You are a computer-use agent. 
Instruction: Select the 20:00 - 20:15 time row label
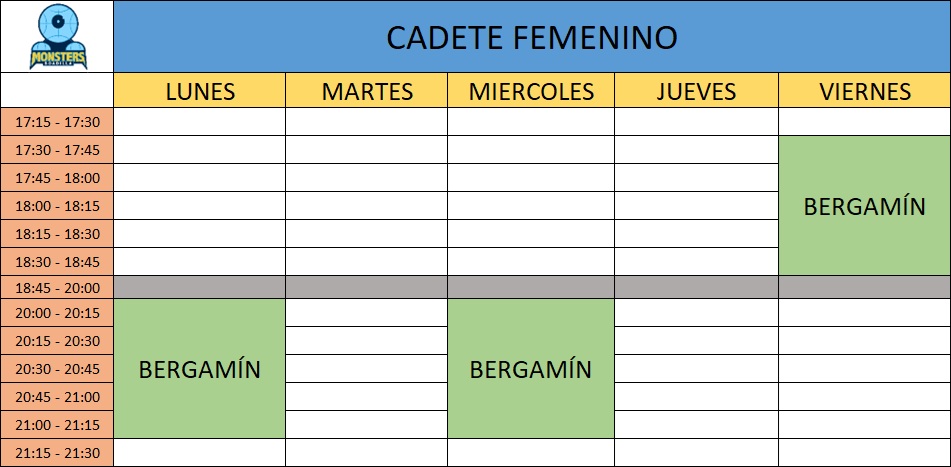(x=57, y=313)
